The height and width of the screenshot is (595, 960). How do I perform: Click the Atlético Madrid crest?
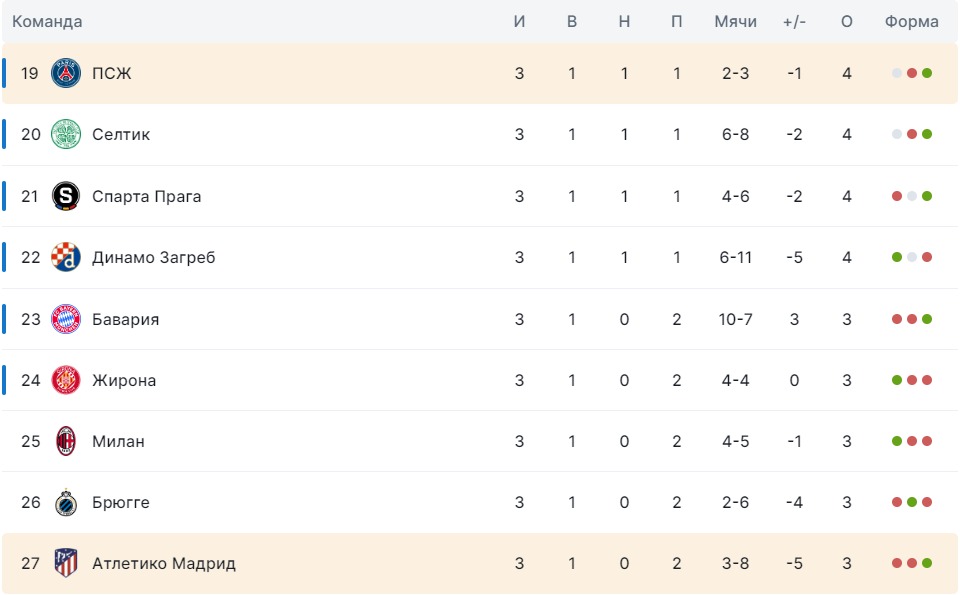click(x=66, y=563)
